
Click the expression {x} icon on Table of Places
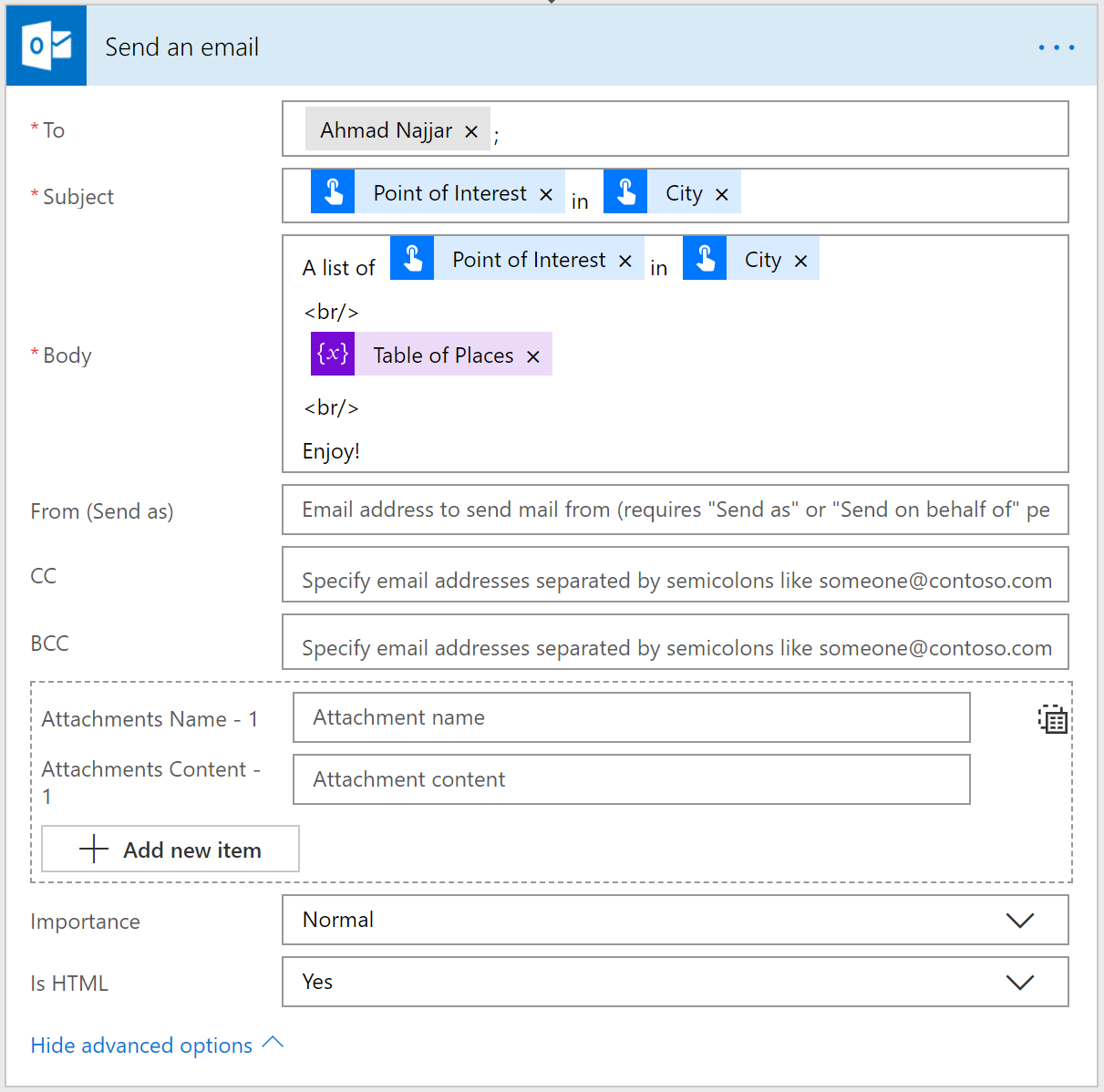332,354
